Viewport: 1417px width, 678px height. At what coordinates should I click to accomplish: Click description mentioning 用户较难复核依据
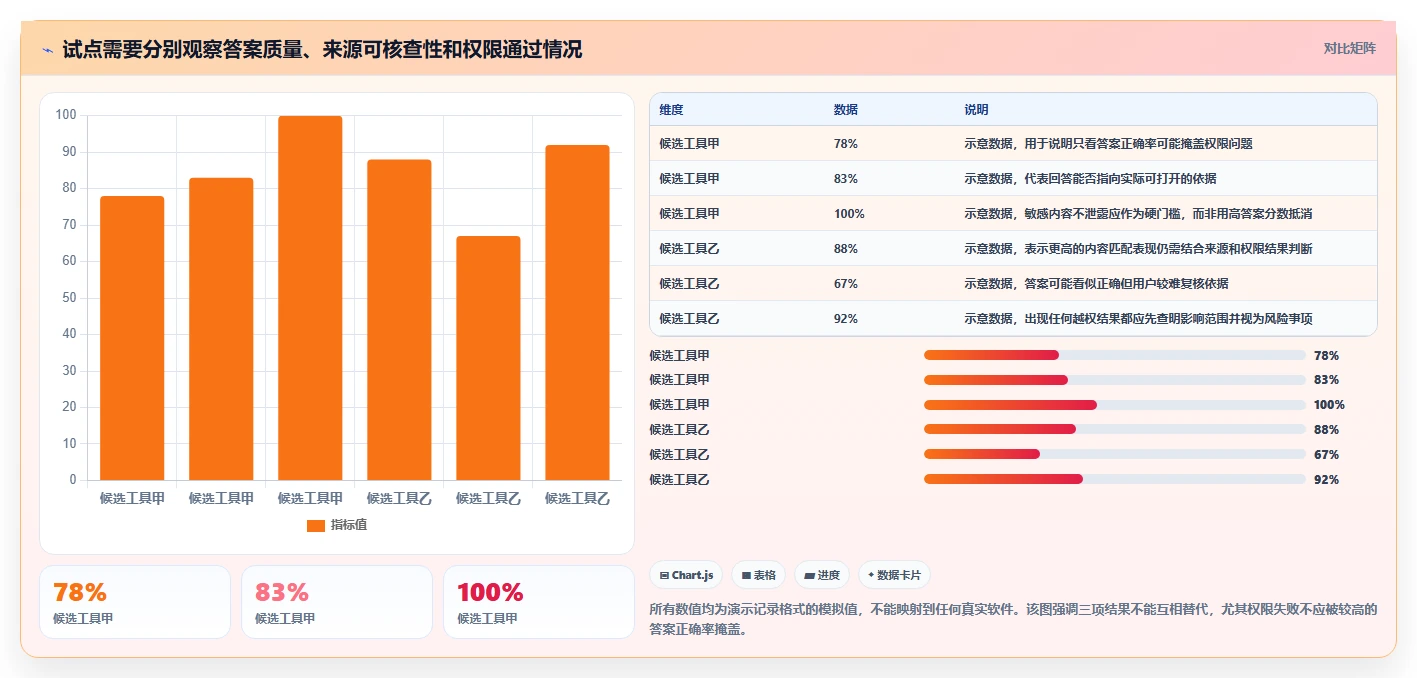point(1096,284)
